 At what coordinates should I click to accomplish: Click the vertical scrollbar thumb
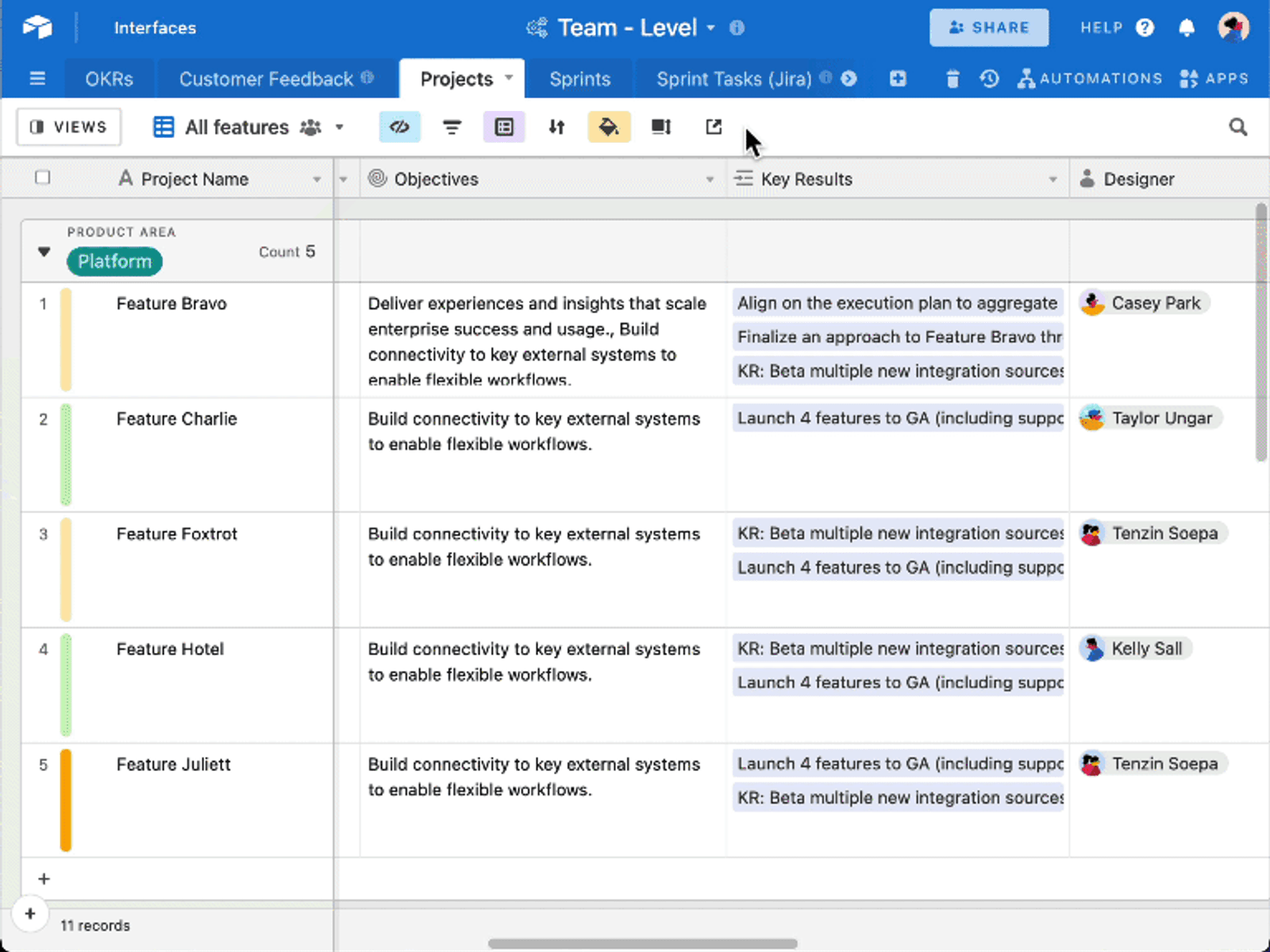pos(1261,332)
